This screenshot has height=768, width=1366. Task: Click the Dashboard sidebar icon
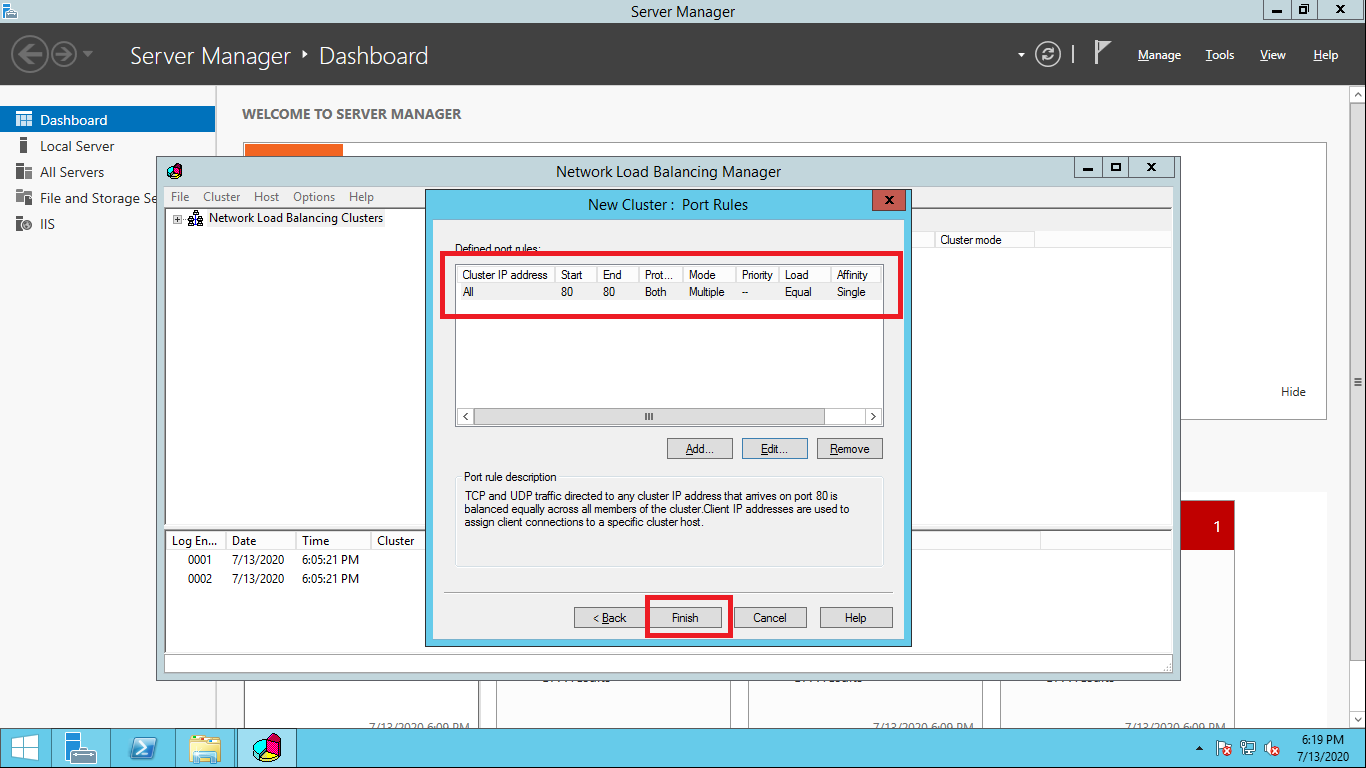coord(24,120)
